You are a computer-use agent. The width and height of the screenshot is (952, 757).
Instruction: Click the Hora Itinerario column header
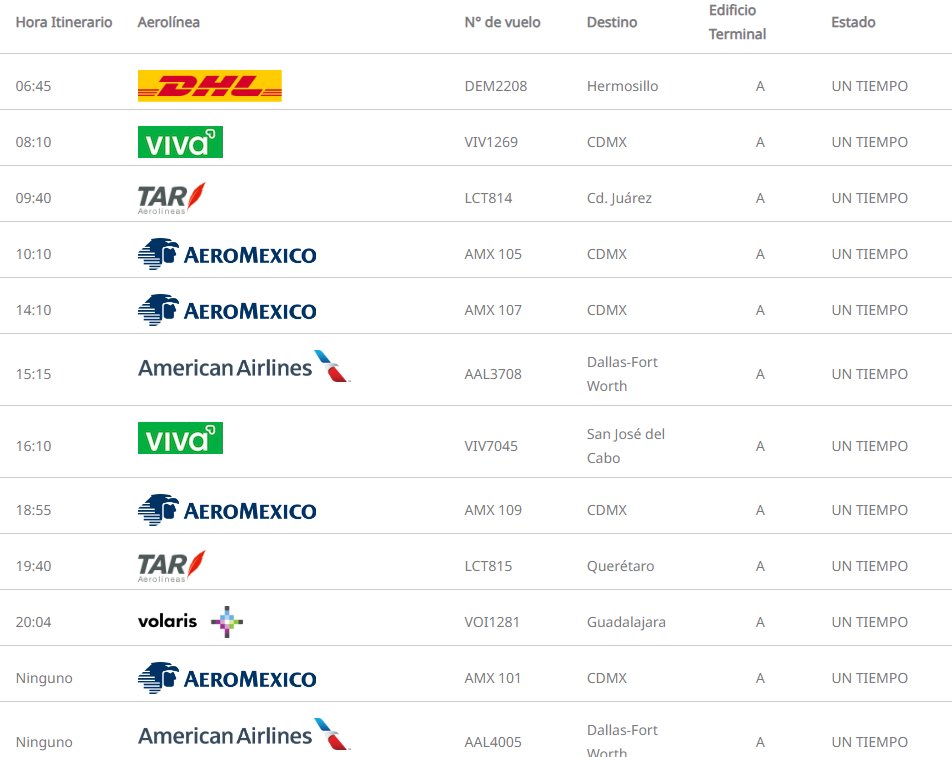pos(64,22)
